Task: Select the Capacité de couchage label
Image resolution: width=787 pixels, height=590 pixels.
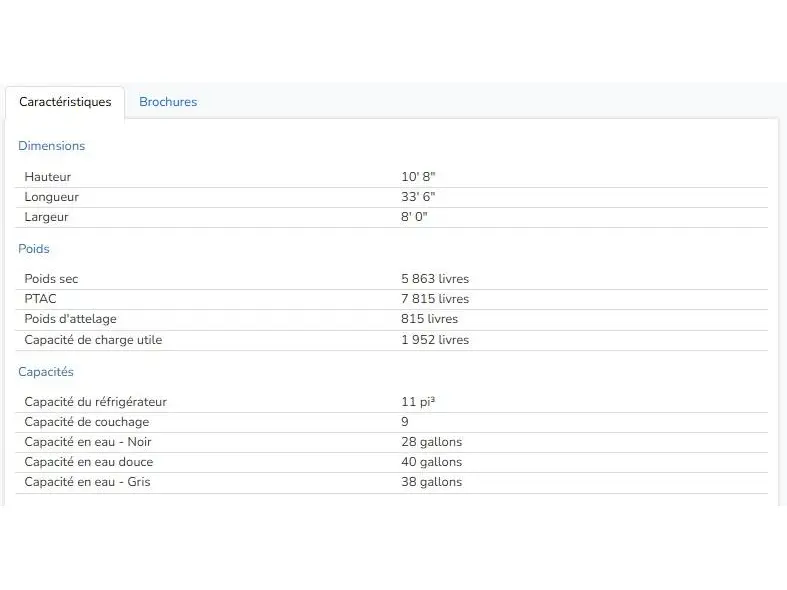Action: [87, 422]
